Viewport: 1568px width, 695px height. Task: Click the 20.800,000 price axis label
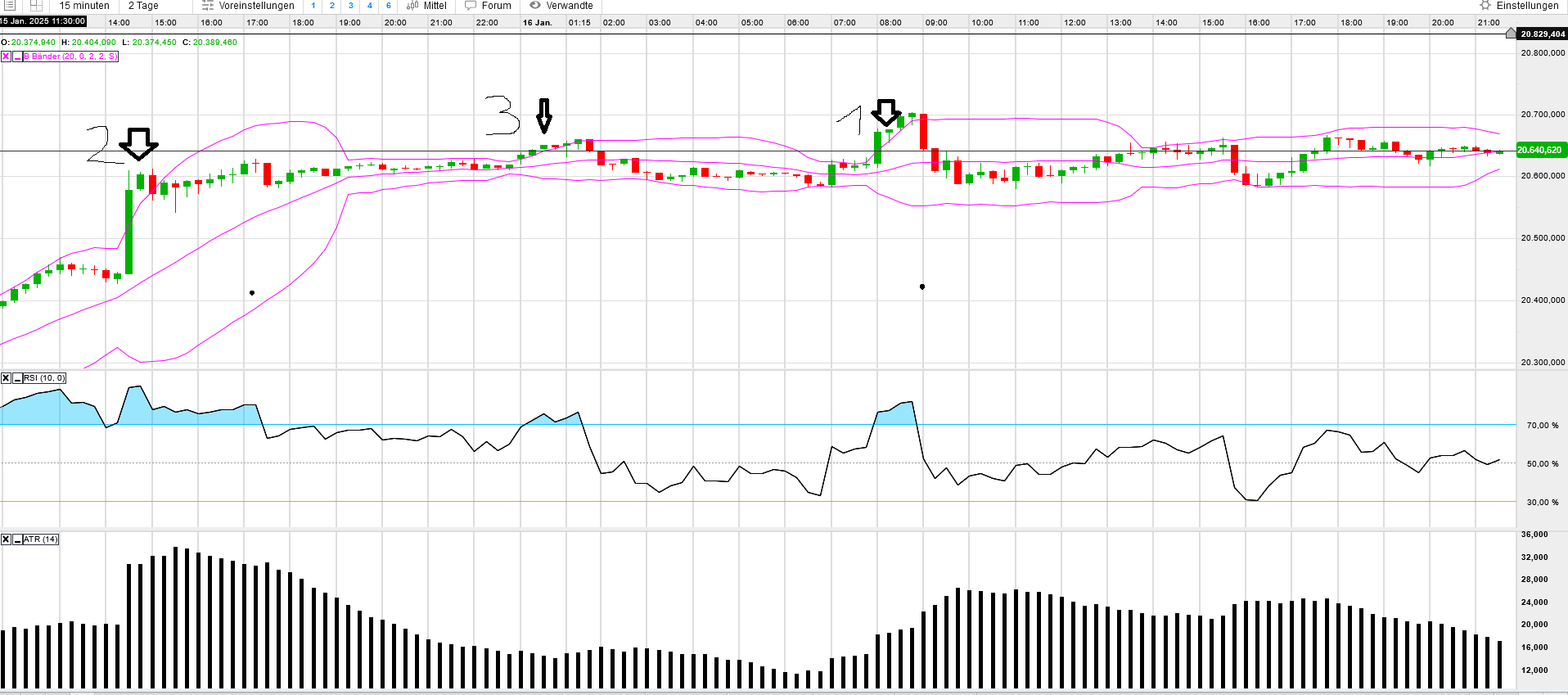click(x=1543, y=53)
